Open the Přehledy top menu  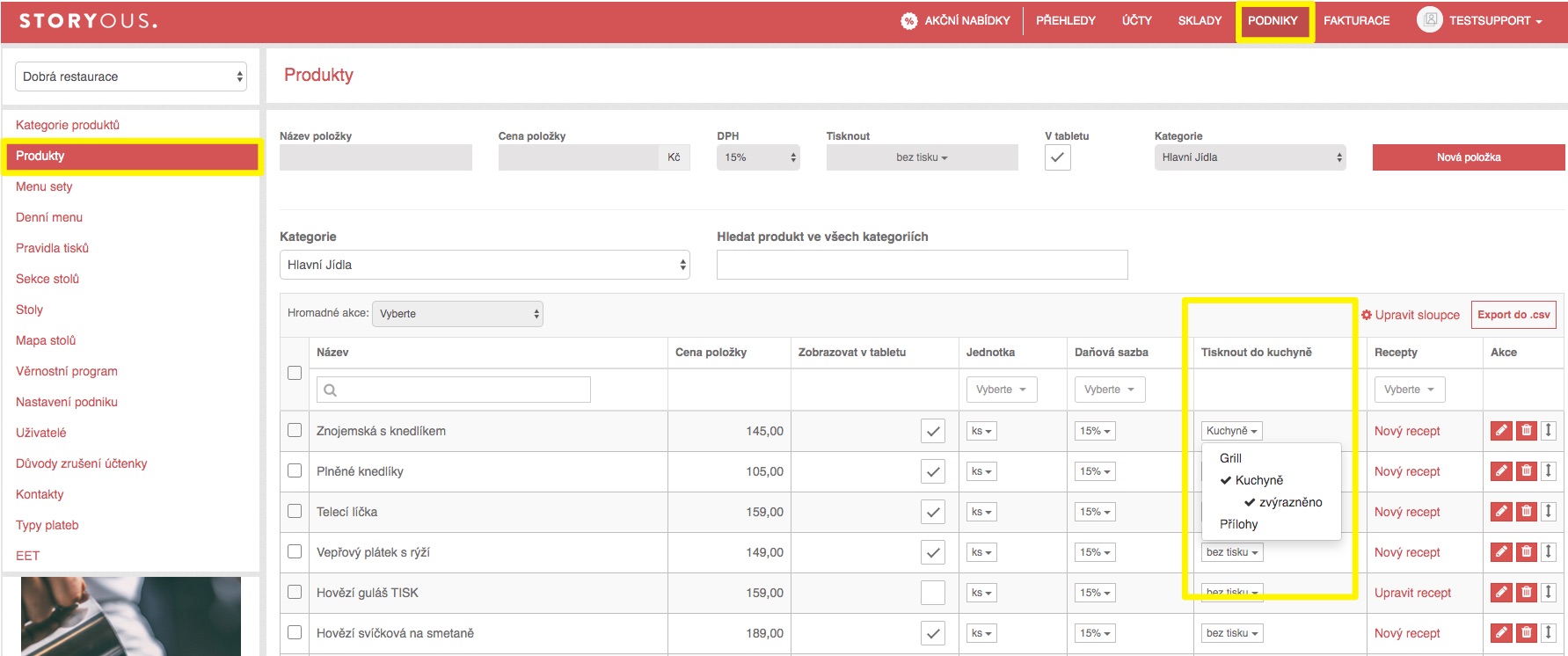pyautogui.click(x=1066, y=20)
